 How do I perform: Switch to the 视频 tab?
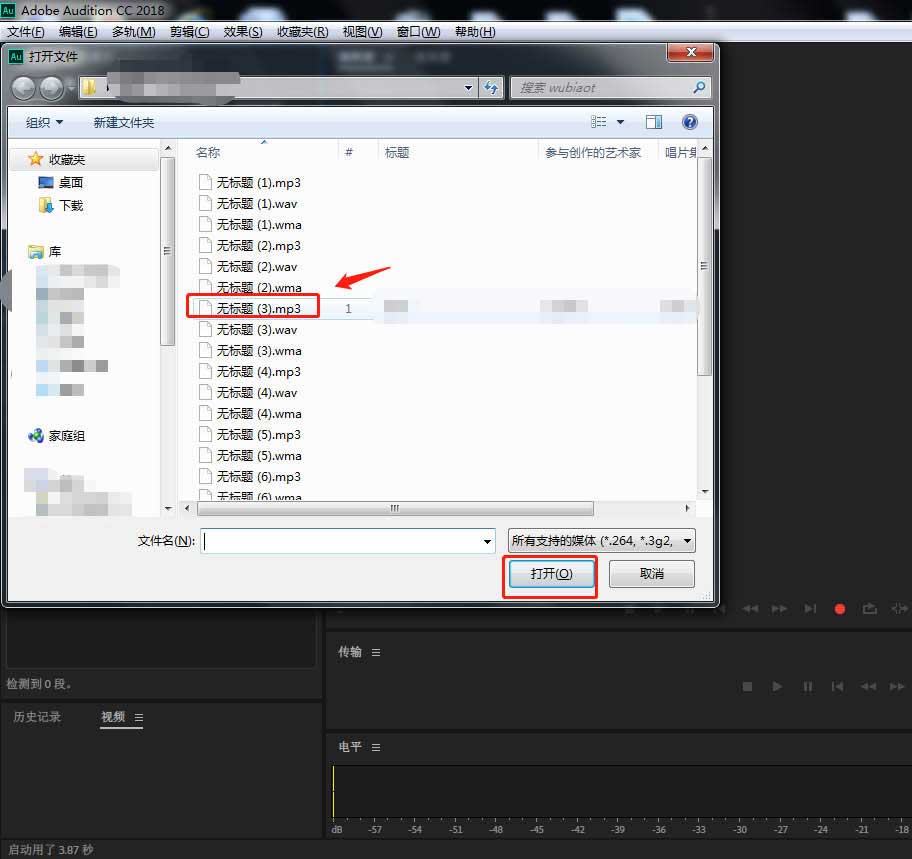(113, 717)
